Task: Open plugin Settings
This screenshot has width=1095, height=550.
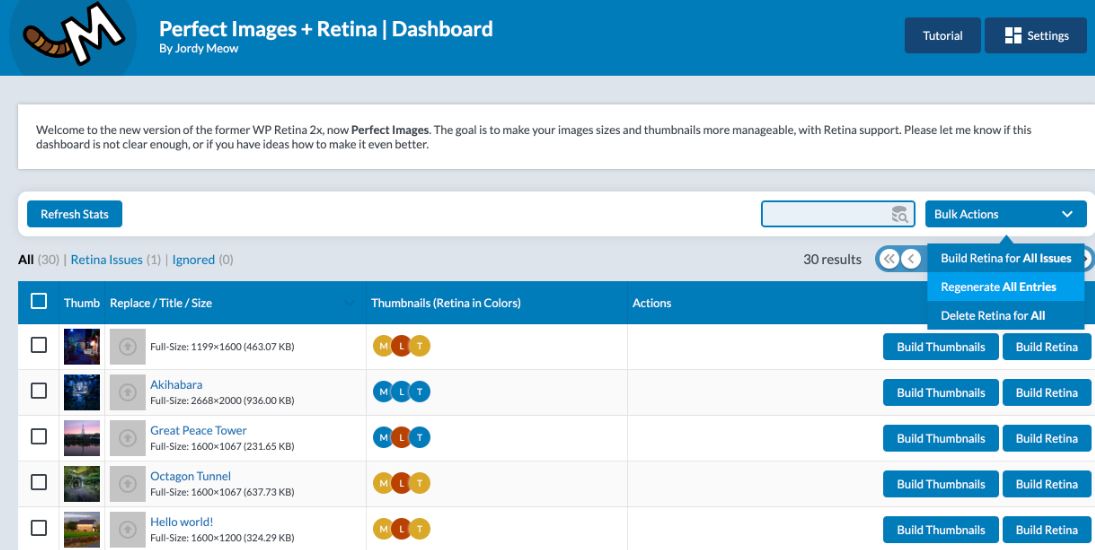Action: point(1036,36)
